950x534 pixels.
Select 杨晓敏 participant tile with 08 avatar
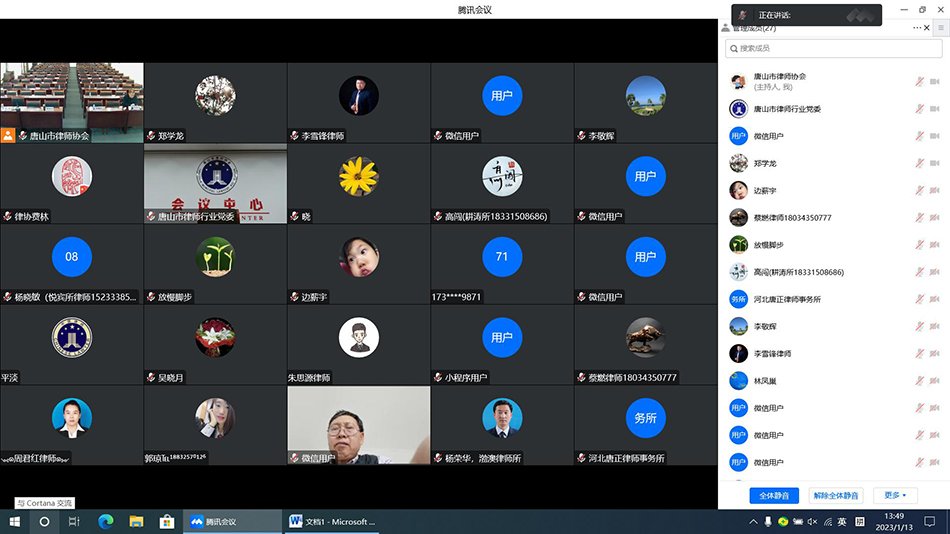[x=71, y=264]
